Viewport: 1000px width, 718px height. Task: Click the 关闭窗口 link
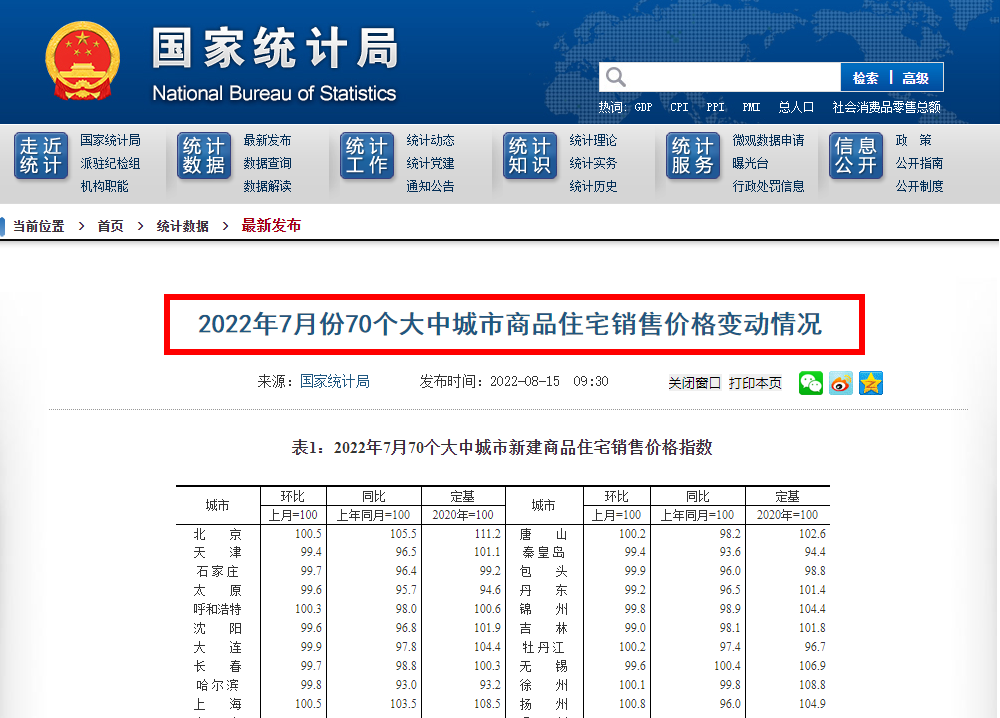pyautogui.click(x=694, y=383)
